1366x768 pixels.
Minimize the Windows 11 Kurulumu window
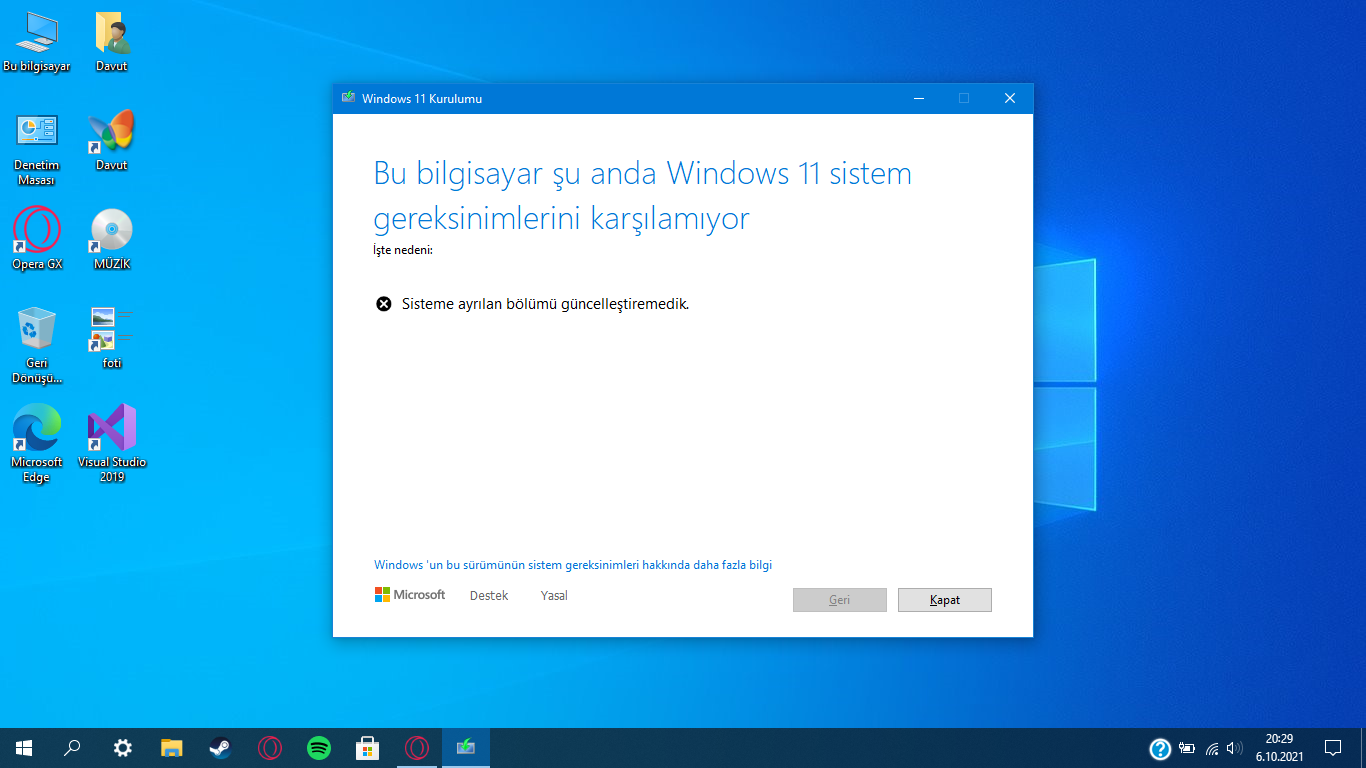click(x=919, y=98)
